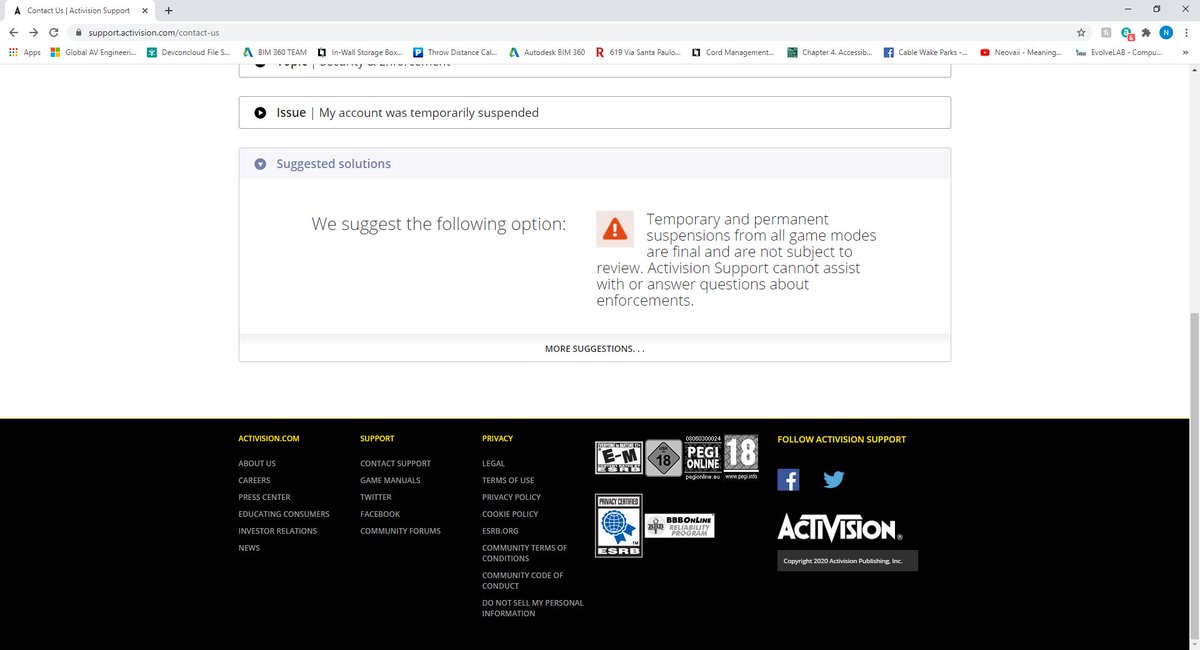This screenshot has width=1200, height=650.
Task: Open the Cookie Policy footer link
Action: point(510,514)
